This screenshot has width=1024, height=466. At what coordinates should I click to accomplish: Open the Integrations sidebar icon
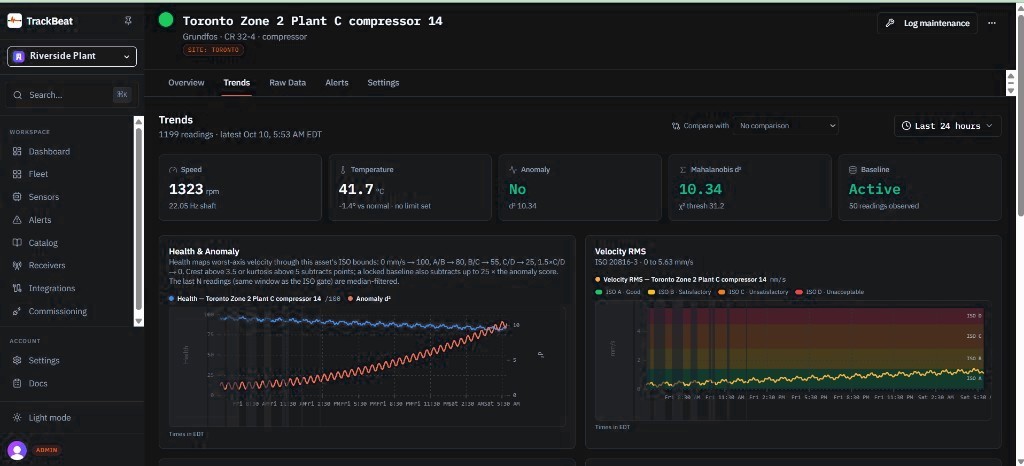(17, 288)
